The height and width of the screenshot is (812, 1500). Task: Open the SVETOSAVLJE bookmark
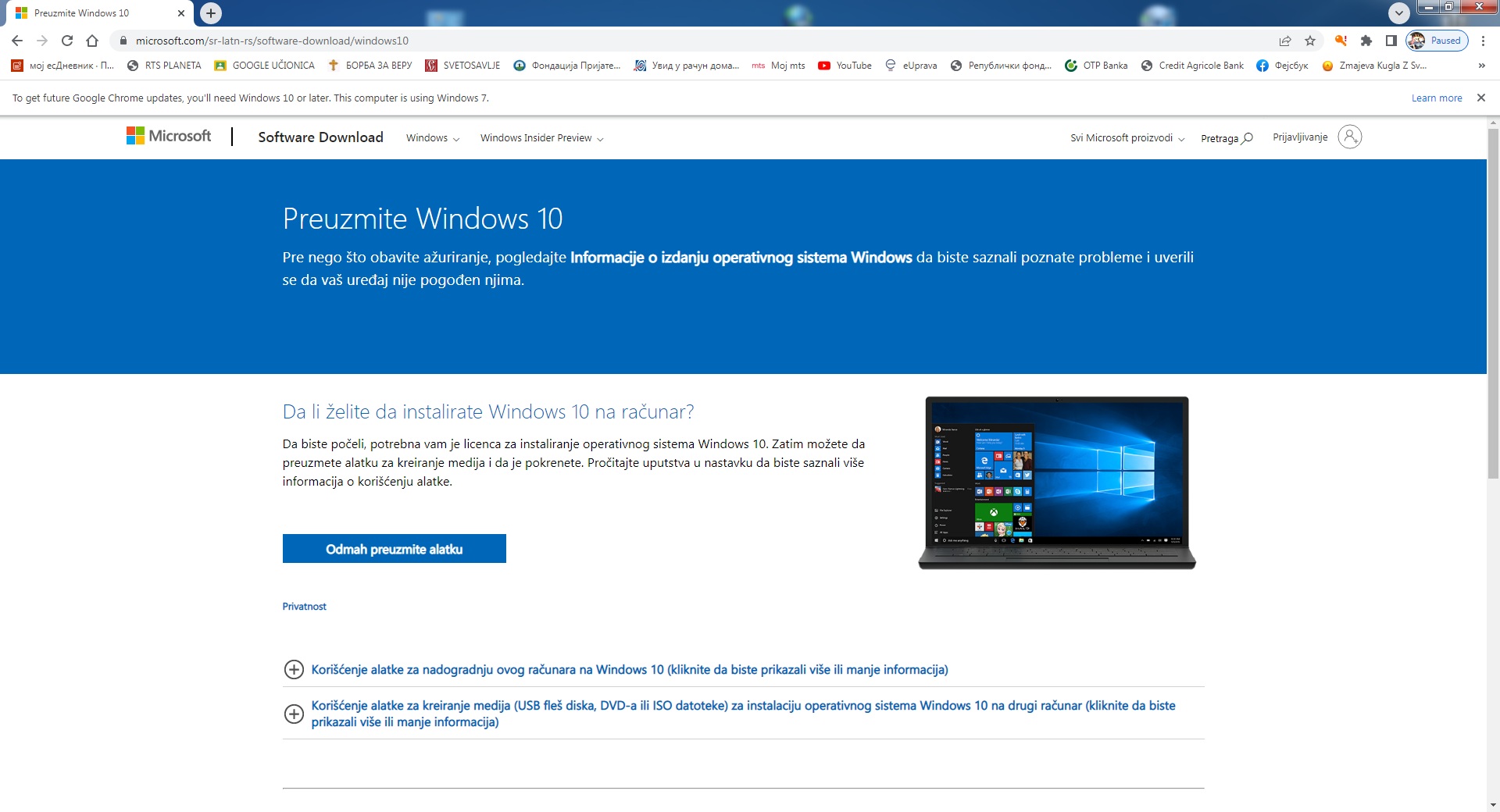[x=462, y=66]
